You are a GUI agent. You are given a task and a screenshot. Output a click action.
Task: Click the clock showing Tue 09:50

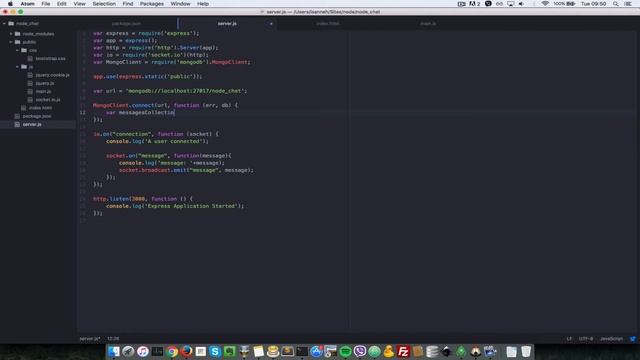point(593,4)
